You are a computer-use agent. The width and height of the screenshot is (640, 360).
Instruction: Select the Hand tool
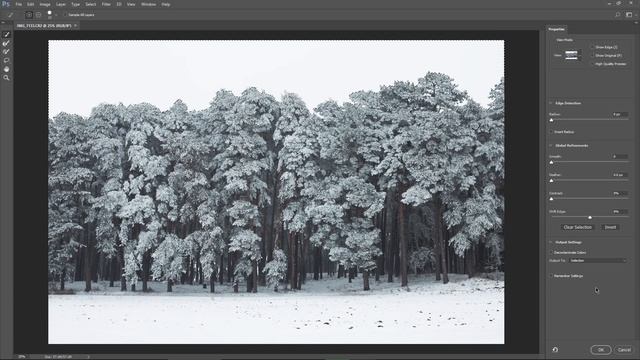pos(6,69)
